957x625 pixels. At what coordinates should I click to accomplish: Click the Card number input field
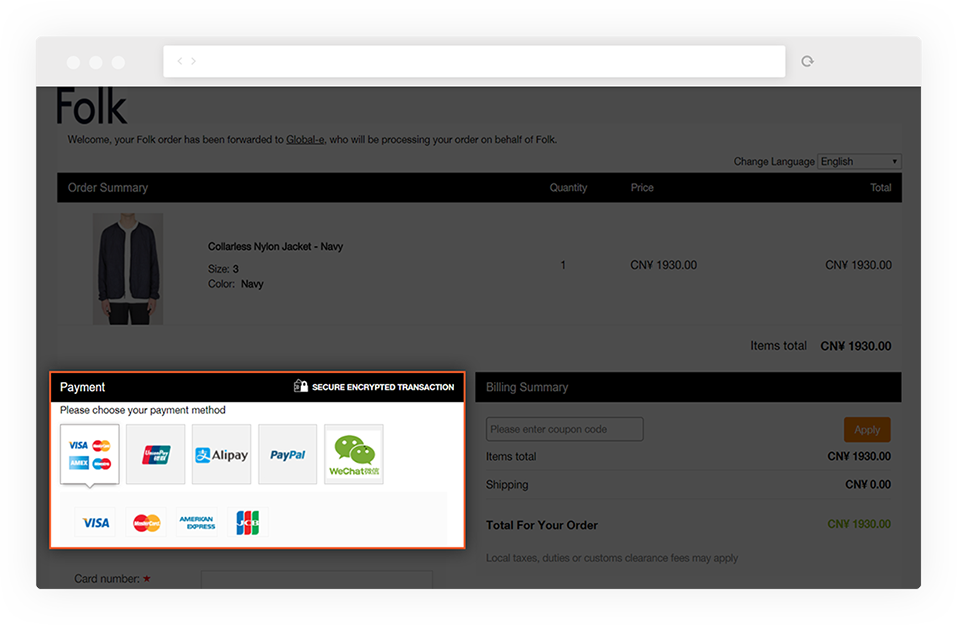[317, 579]
